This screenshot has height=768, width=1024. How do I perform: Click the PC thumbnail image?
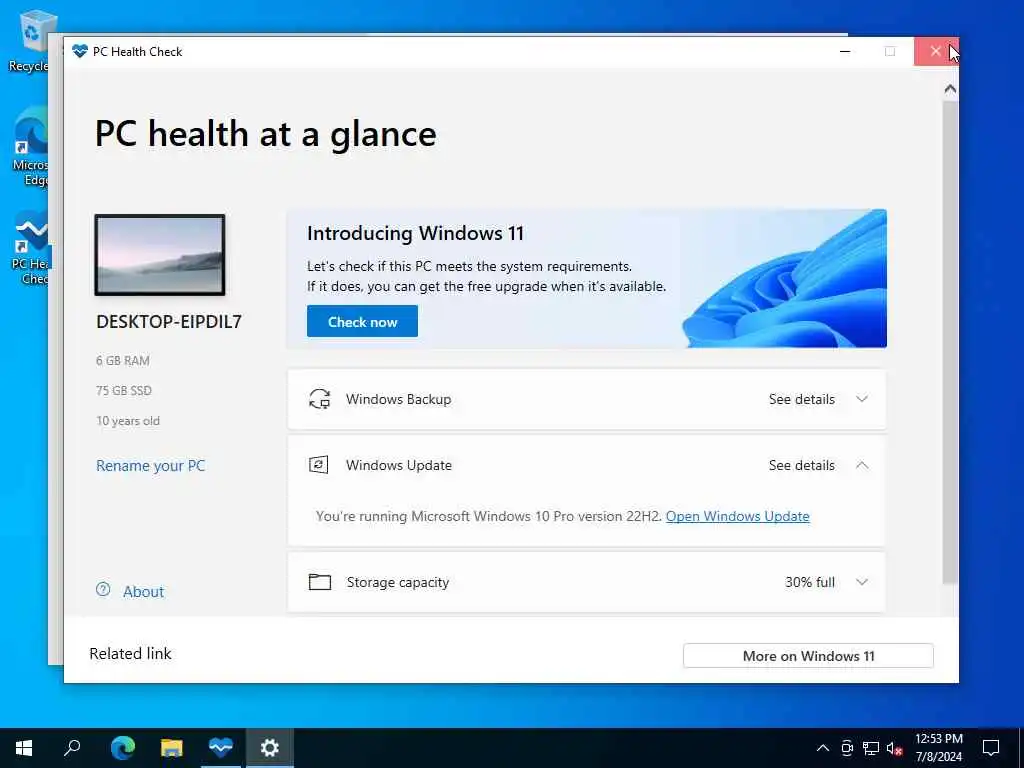pos(160,255)
